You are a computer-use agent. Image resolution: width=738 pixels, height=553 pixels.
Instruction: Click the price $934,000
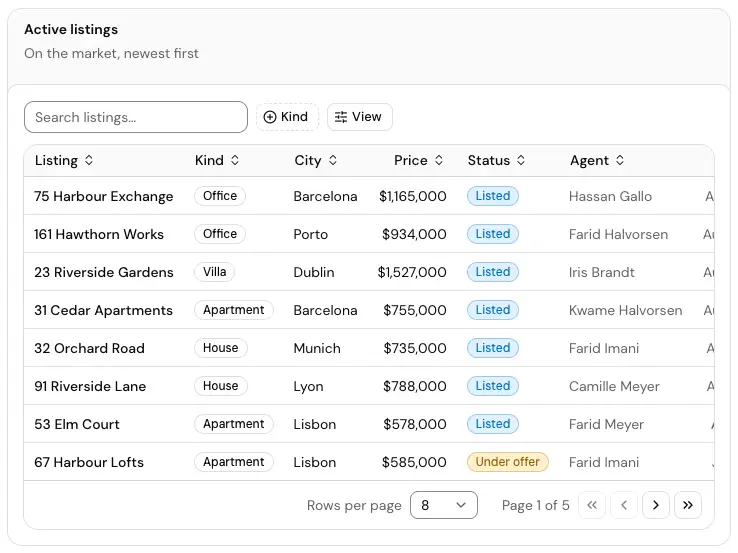(414, 234)
